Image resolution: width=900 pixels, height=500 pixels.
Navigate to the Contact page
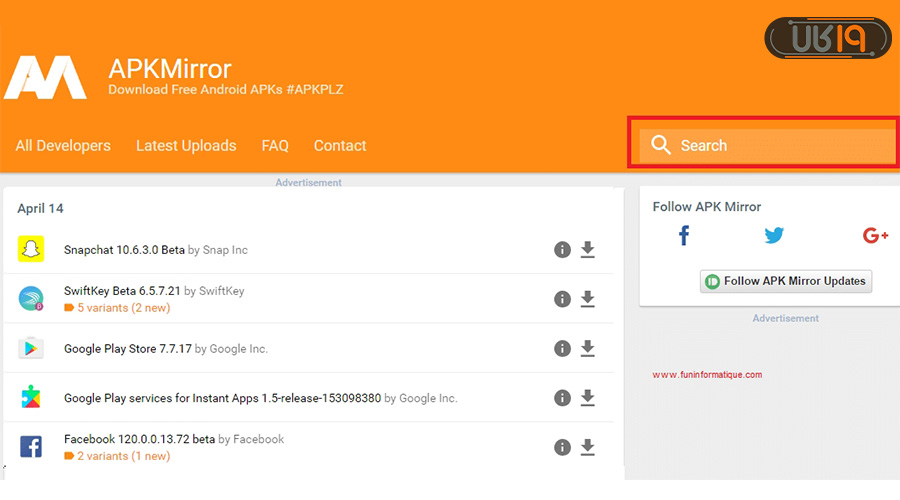click(340, 146)
